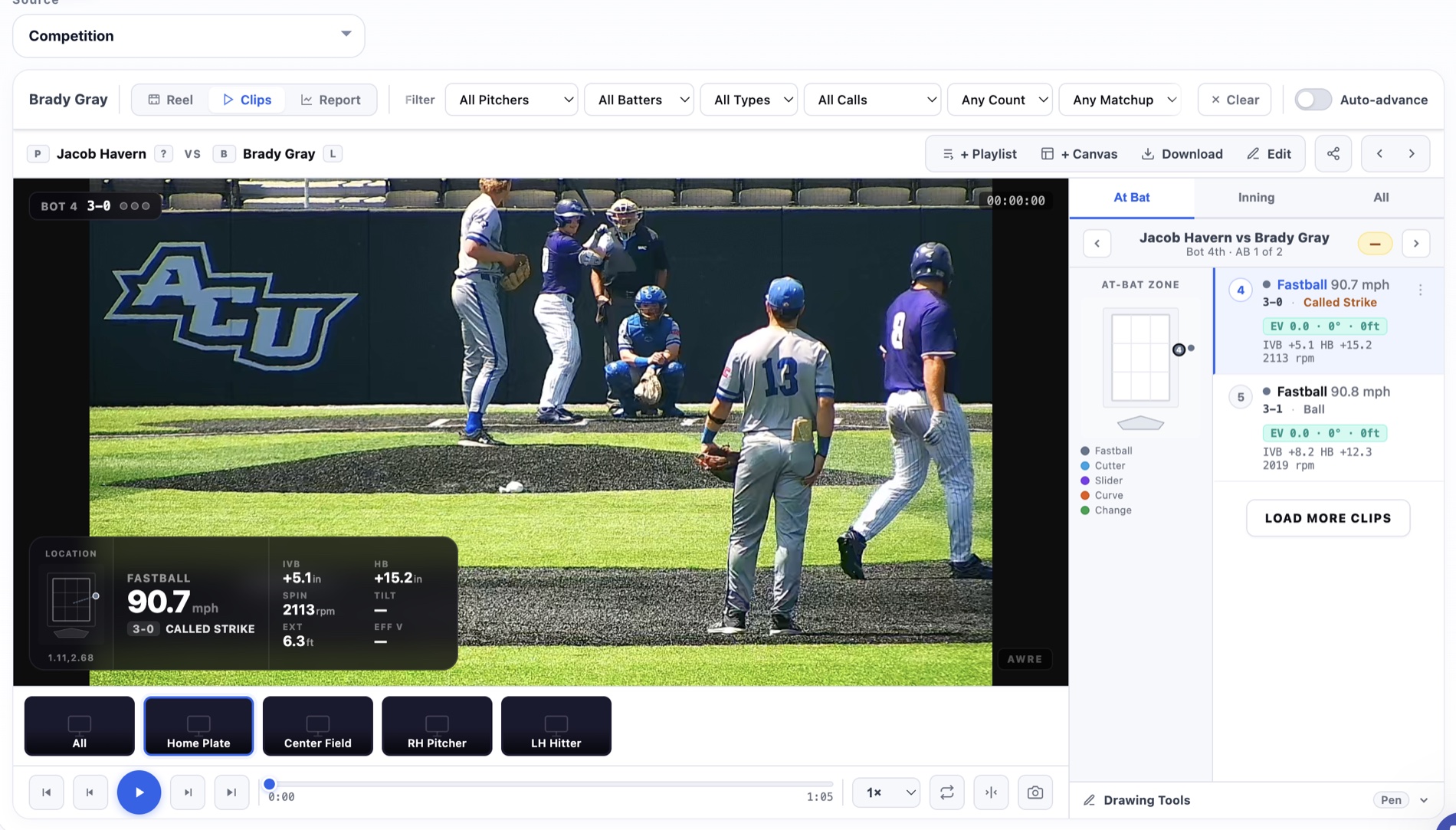1456x830 pixels.
Task: Click the video timeline scrubber handle
Action: (270, 784)
